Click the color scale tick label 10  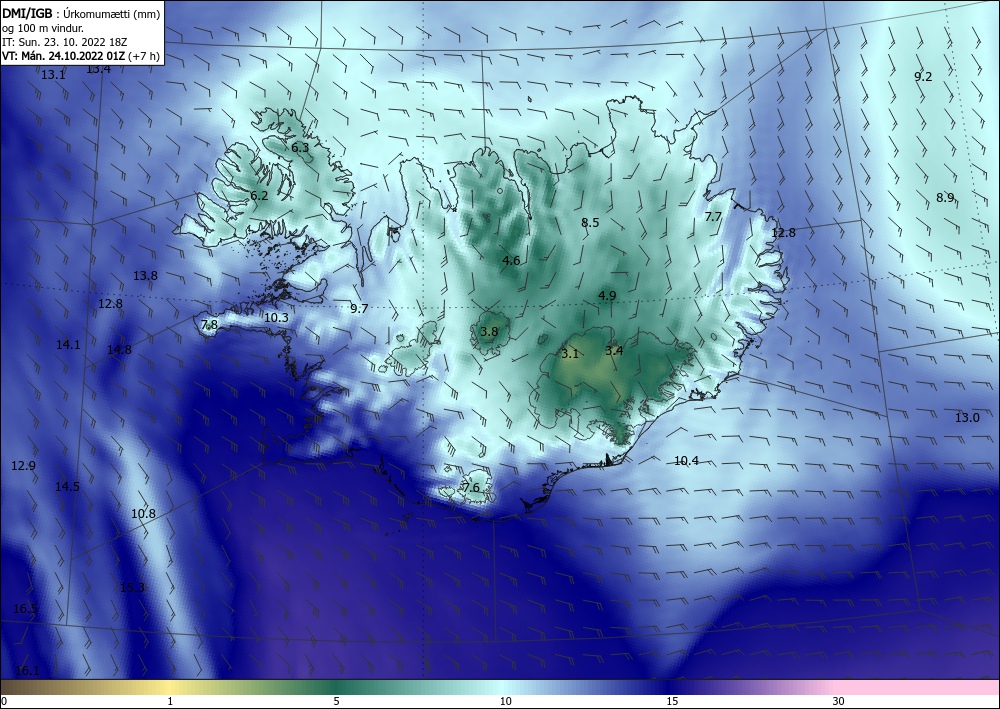pos(506,701)
